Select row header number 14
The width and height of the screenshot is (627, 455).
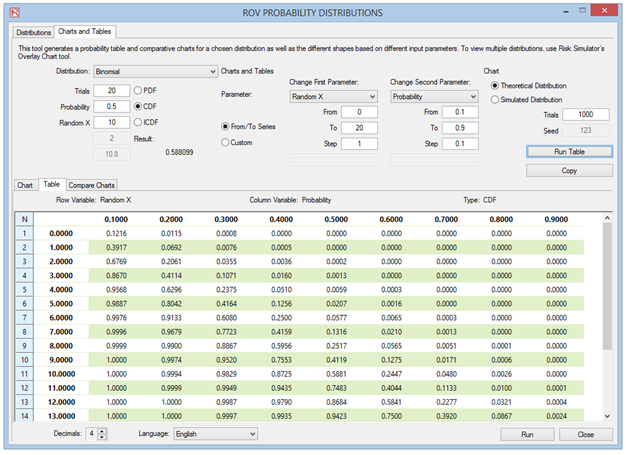pos(24,416)
